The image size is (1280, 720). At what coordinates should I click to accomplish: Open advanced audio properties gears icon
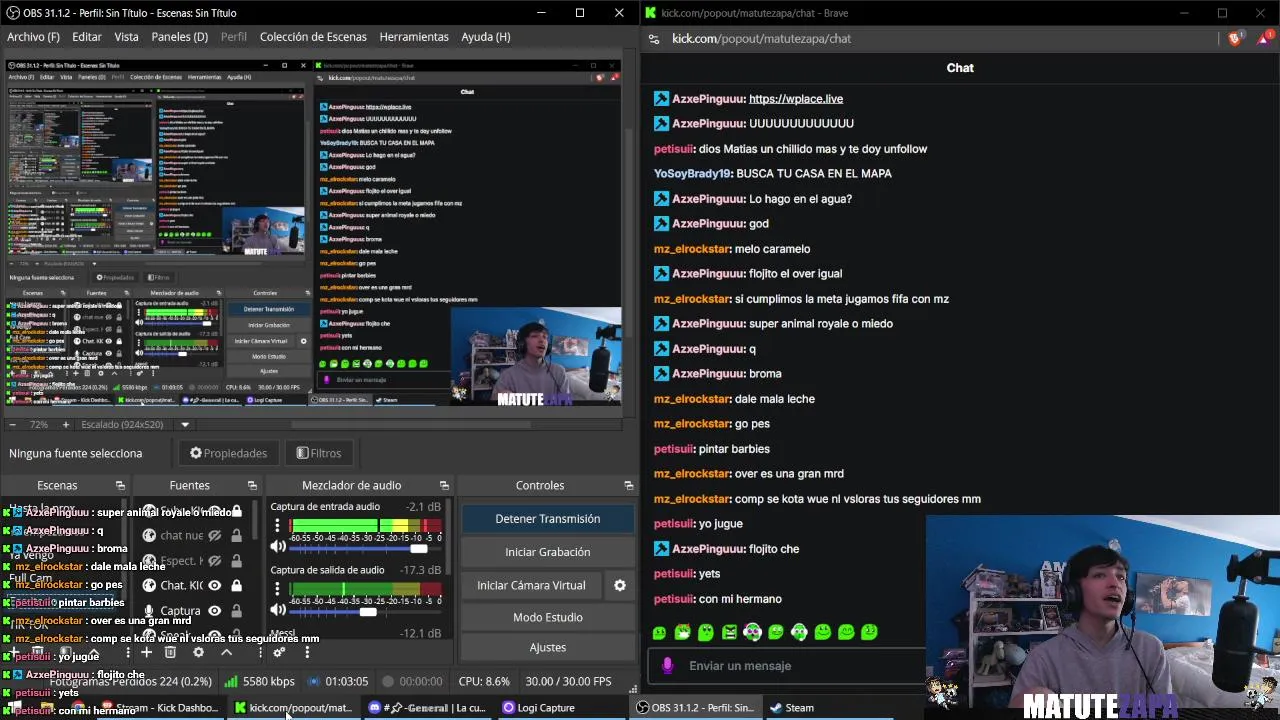[279, 652]
